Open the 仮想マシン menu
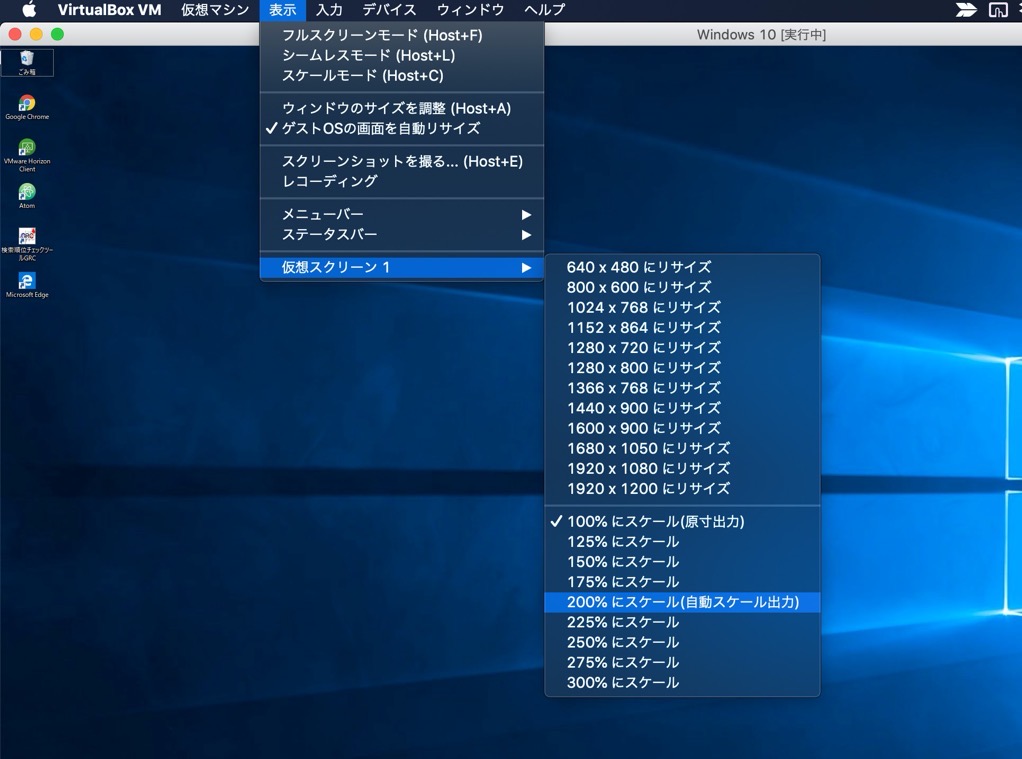The width and height of the screenshot is (1022, 759). [215, 9]
